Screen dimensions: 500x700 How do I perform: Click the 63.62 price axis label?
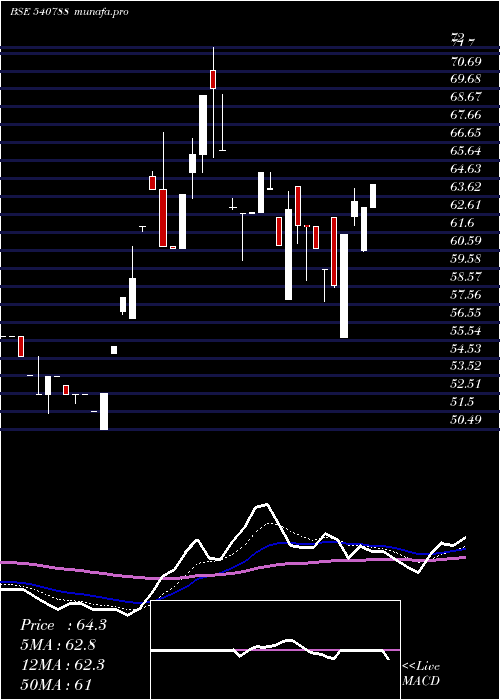click(x=466, y=187)
